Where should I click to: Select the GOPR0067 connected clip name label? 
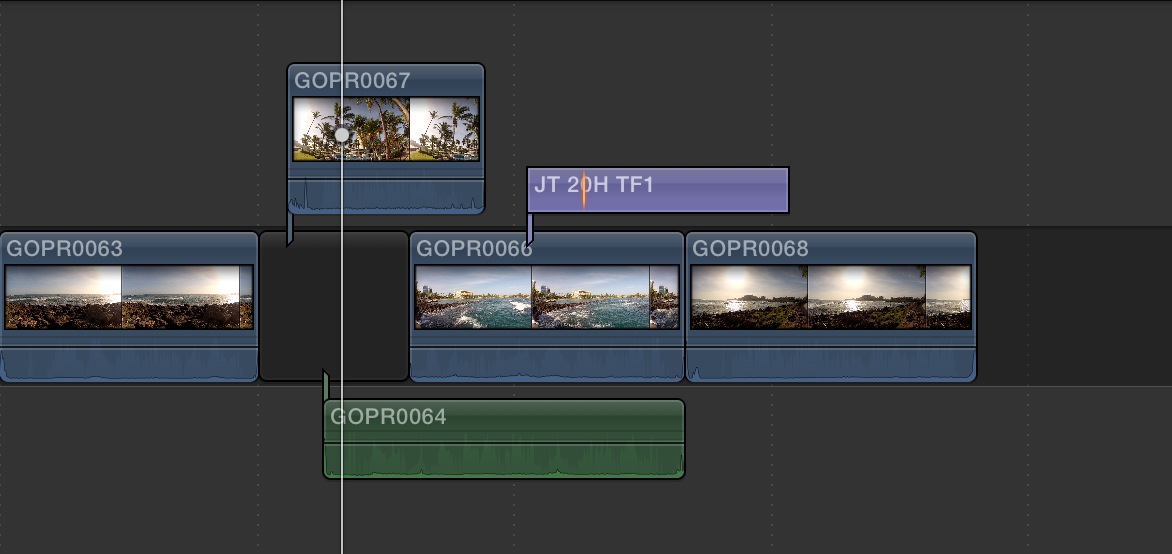352,81
